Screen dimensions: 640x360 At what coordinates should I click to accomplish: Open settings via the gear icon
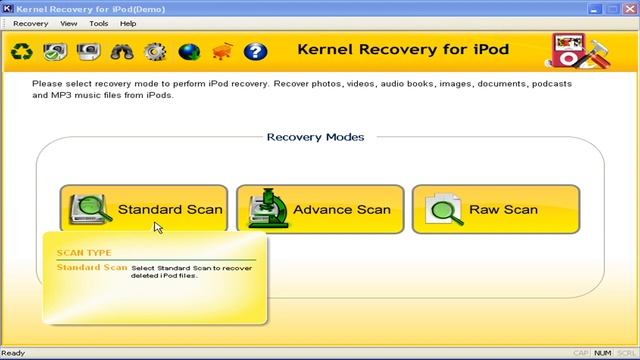[155, 52]
